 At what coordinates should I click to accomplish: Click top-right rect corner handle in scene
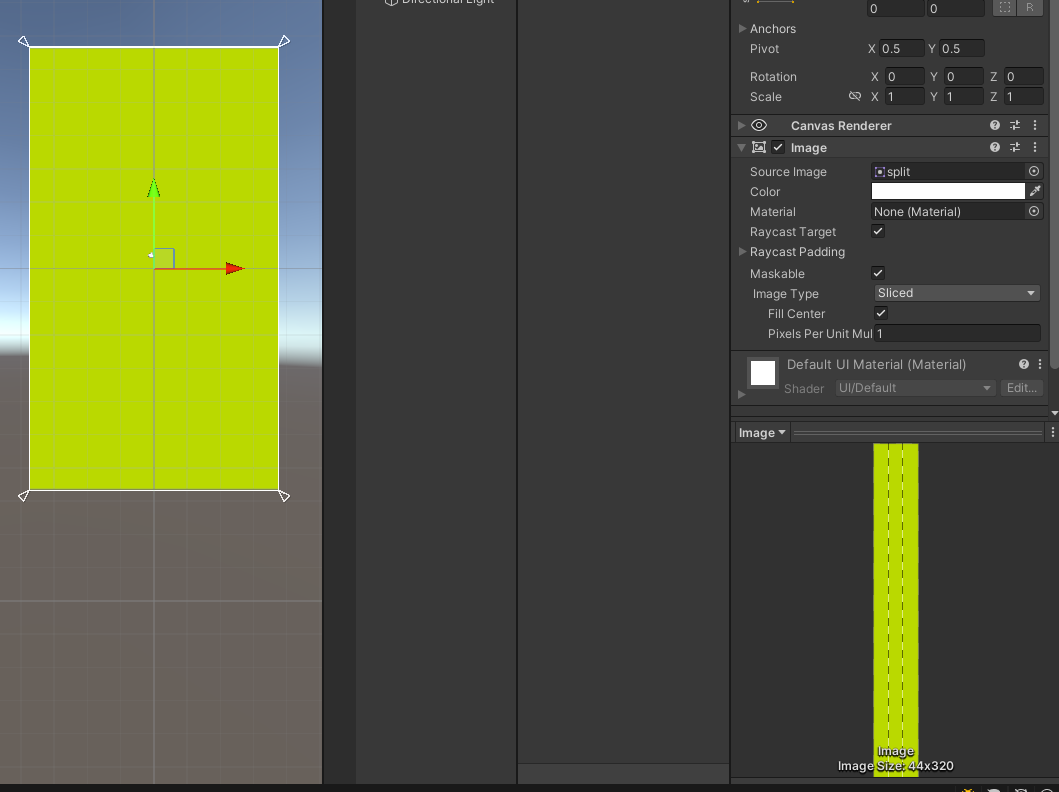click(x=284, y=41)
